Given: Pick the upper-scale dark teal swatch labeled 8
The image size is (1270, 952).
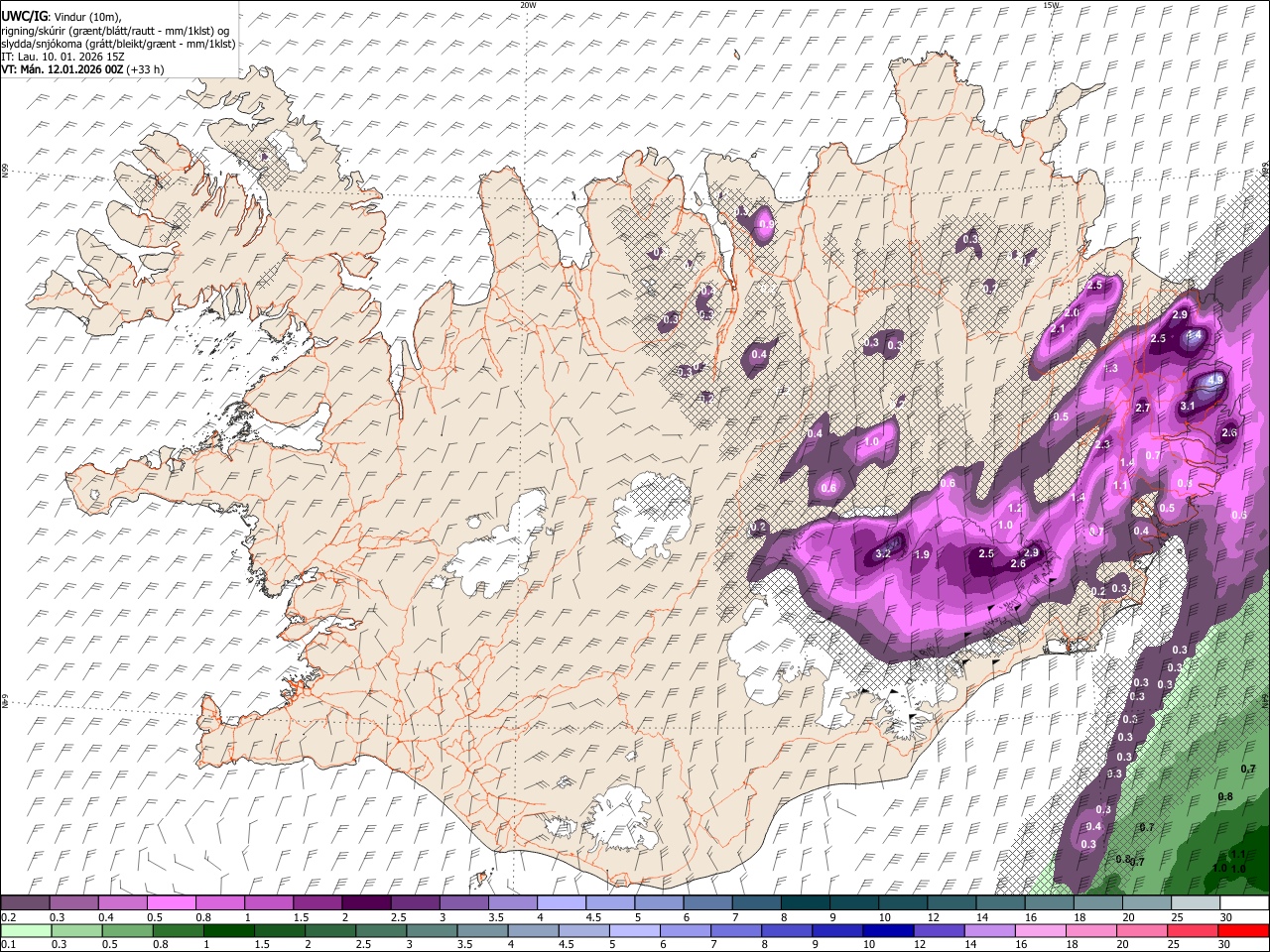Looking at the screenshot, I should [806, 902].
